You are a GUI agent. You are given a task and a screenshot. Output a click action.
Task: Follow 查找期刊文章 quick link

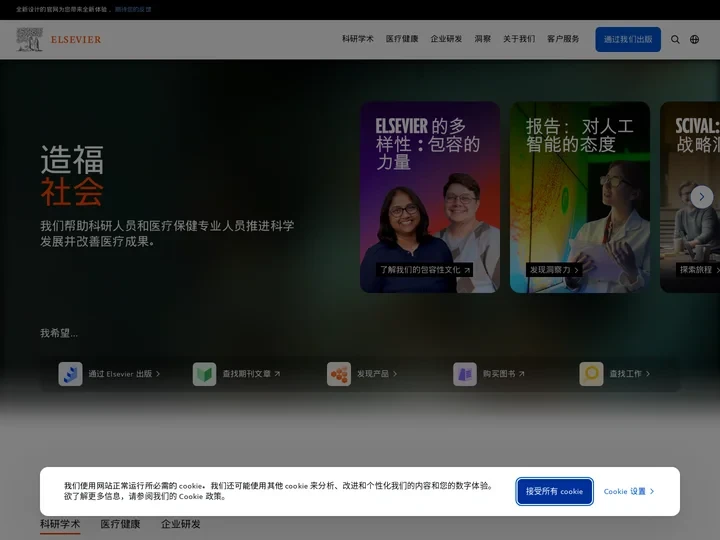coord(251,374)
